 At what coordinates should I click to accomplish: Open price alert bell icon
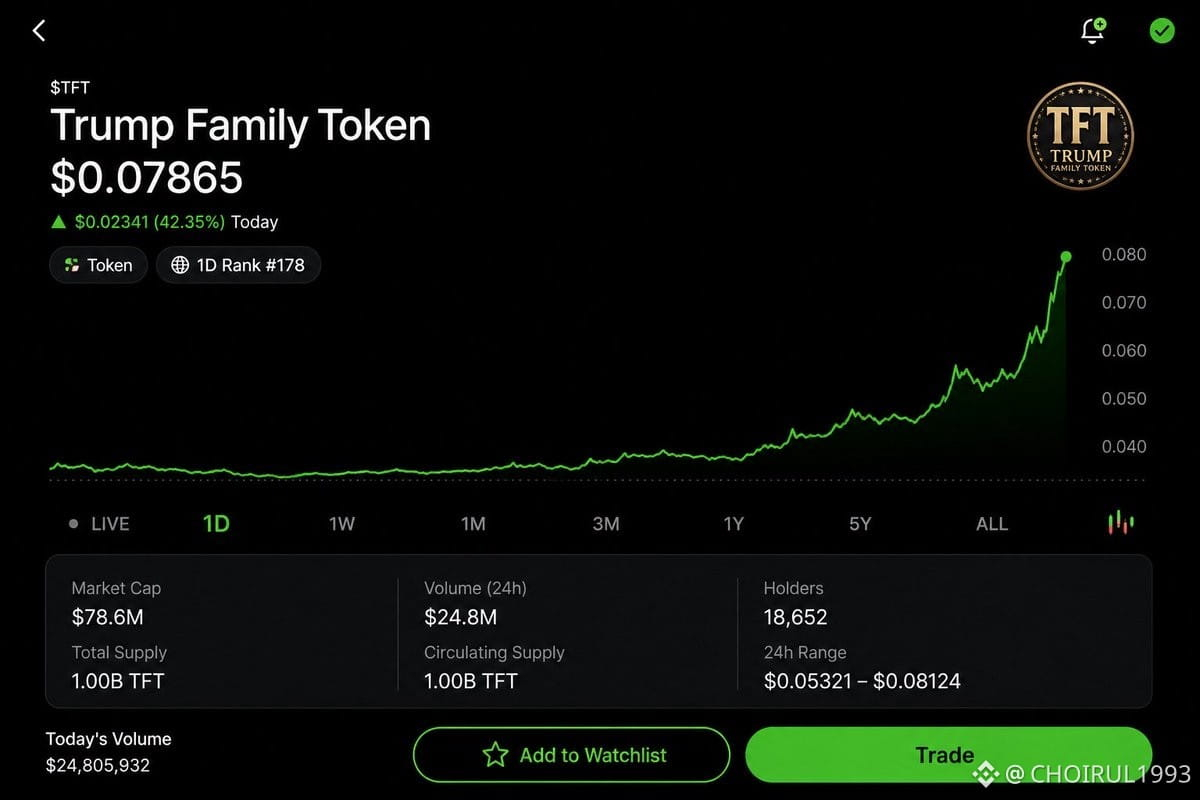click(x=1093, y=31)
